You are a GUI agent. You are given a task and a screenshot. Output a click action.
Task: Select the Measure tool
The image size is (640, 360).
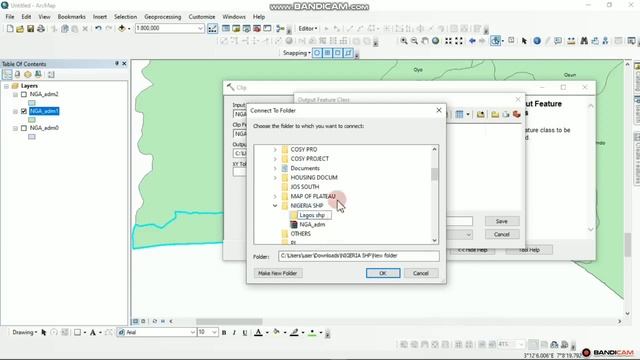click(571, 41)
